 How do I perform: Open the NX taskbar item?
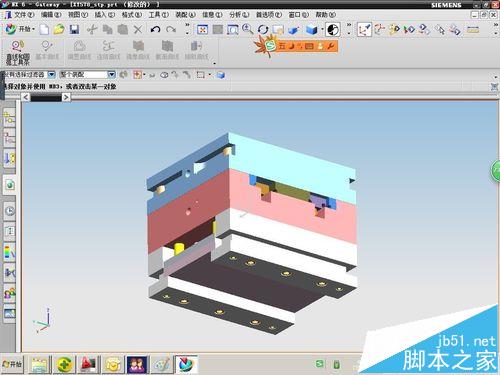(x=186, y=364)
